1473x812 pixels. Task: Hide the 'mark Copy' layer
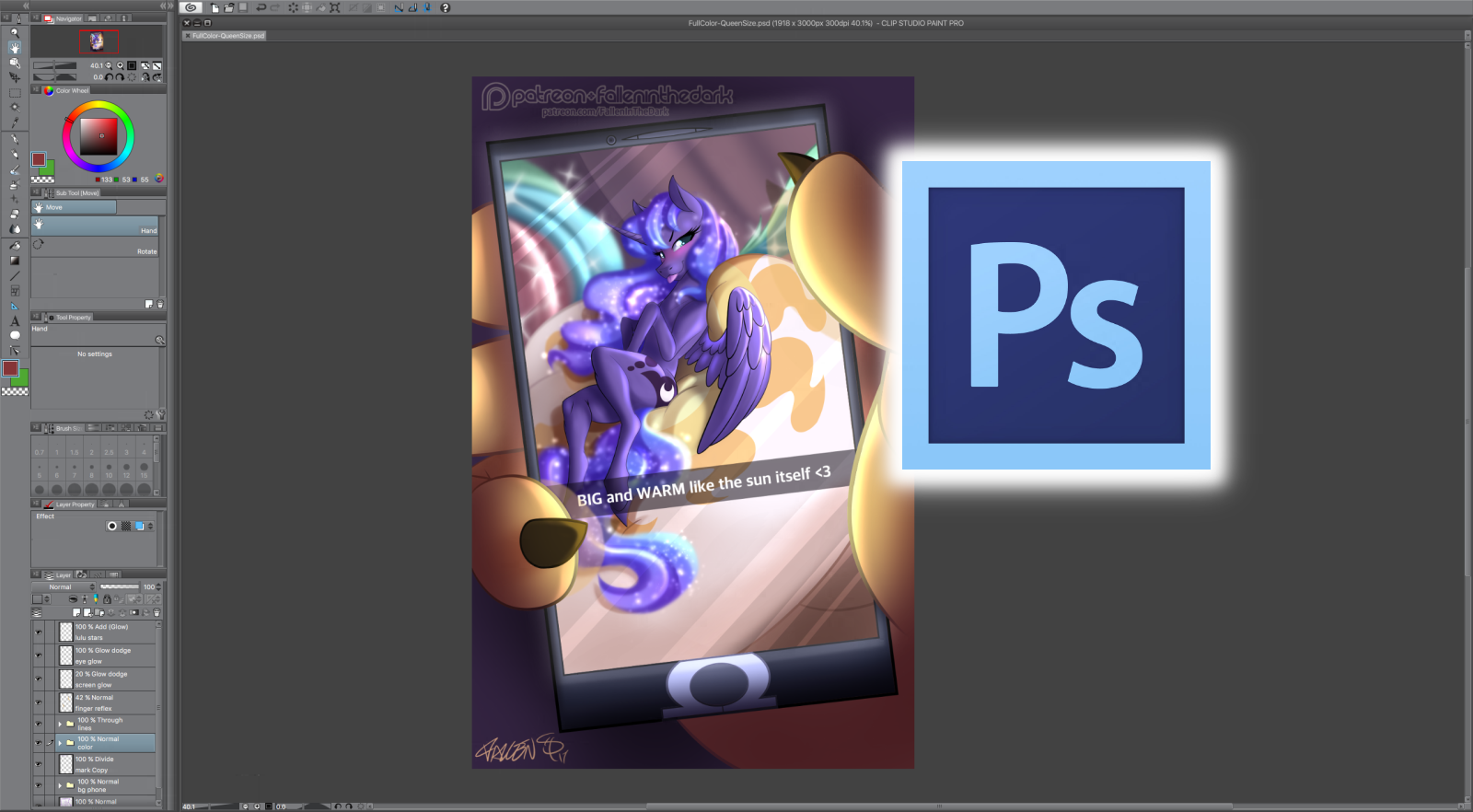pyautogui.click(x=39, y=764)
